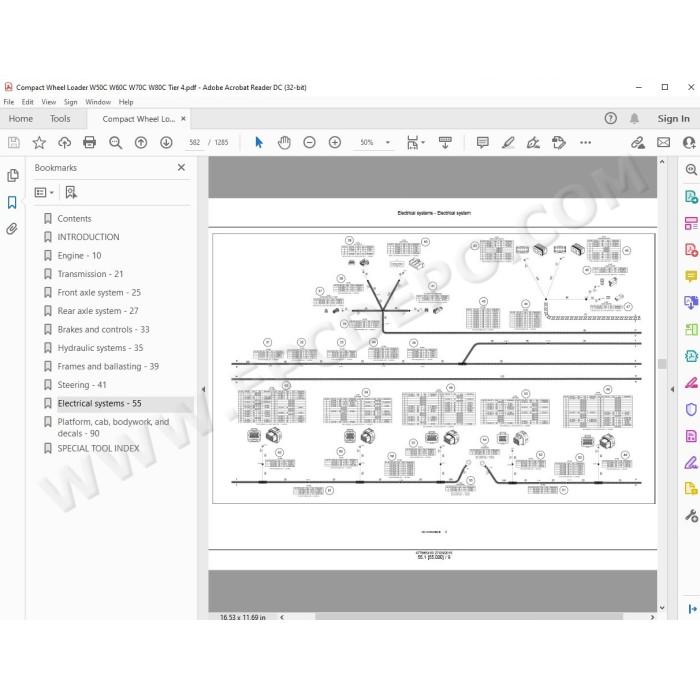Viewport: 700px width, 700px height.
Task: Click the Sign In button
Action: (x=673, y=119)
